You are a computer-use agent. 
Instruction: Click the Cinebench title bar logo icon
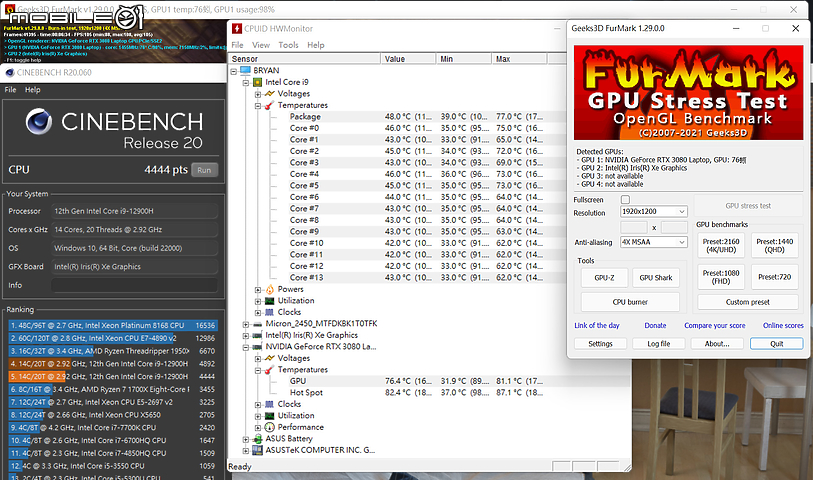[x=9, y=73]
